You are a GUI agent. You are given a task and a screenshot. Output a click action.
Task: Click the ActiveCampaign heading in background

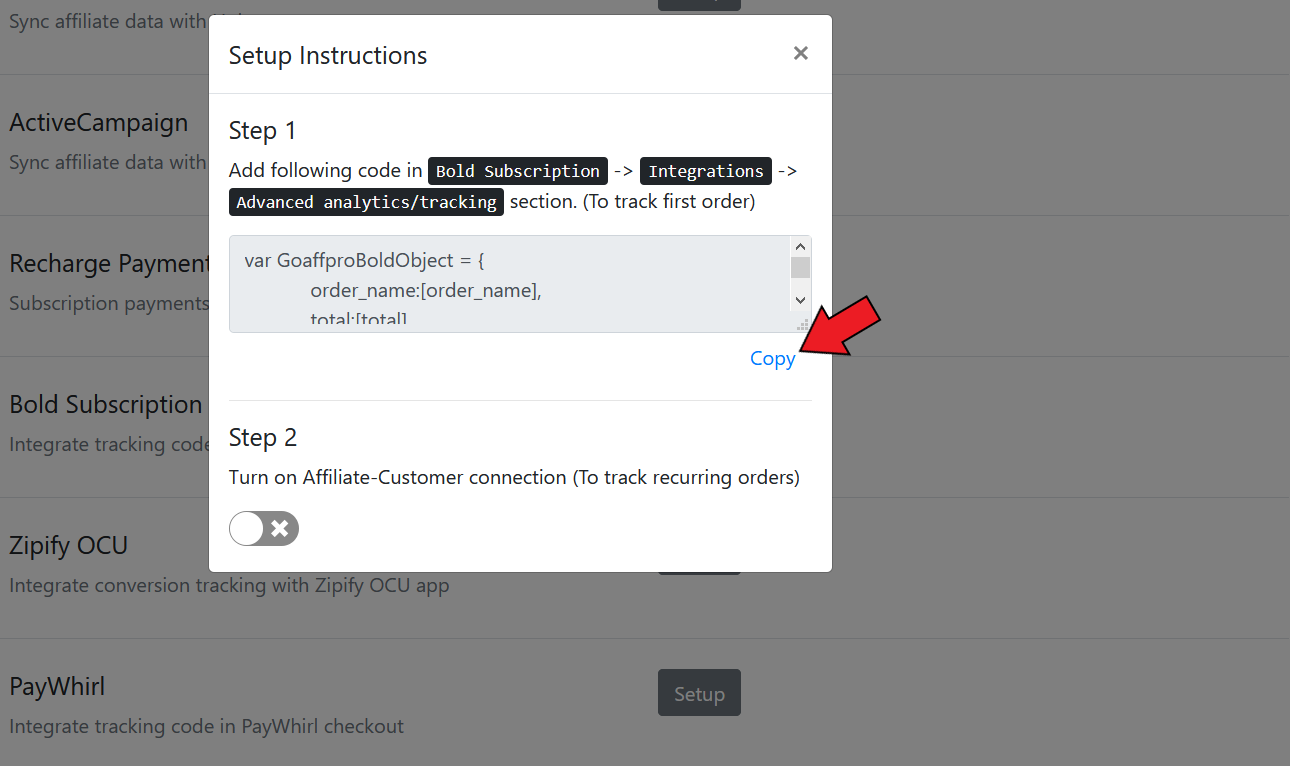point(99,123)
